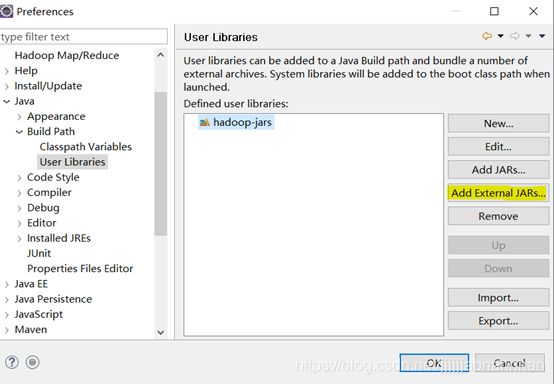This screenshot has width=554, height=384.
Task: Expand the JavaScript node
Action: click(x=7, y=314)
